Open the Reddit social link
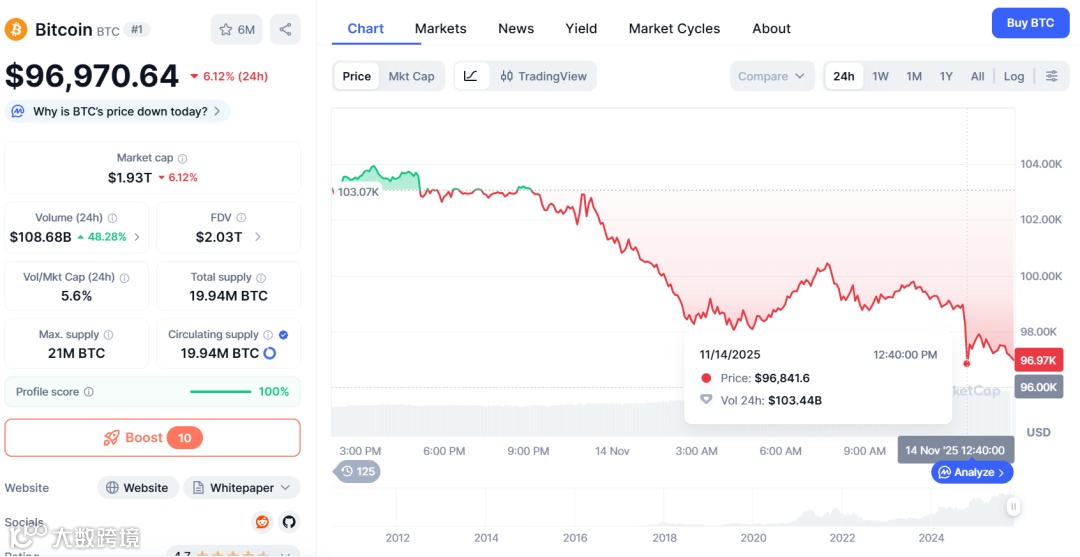Screen dimensions: 1080x557 [x=262, y=522]
